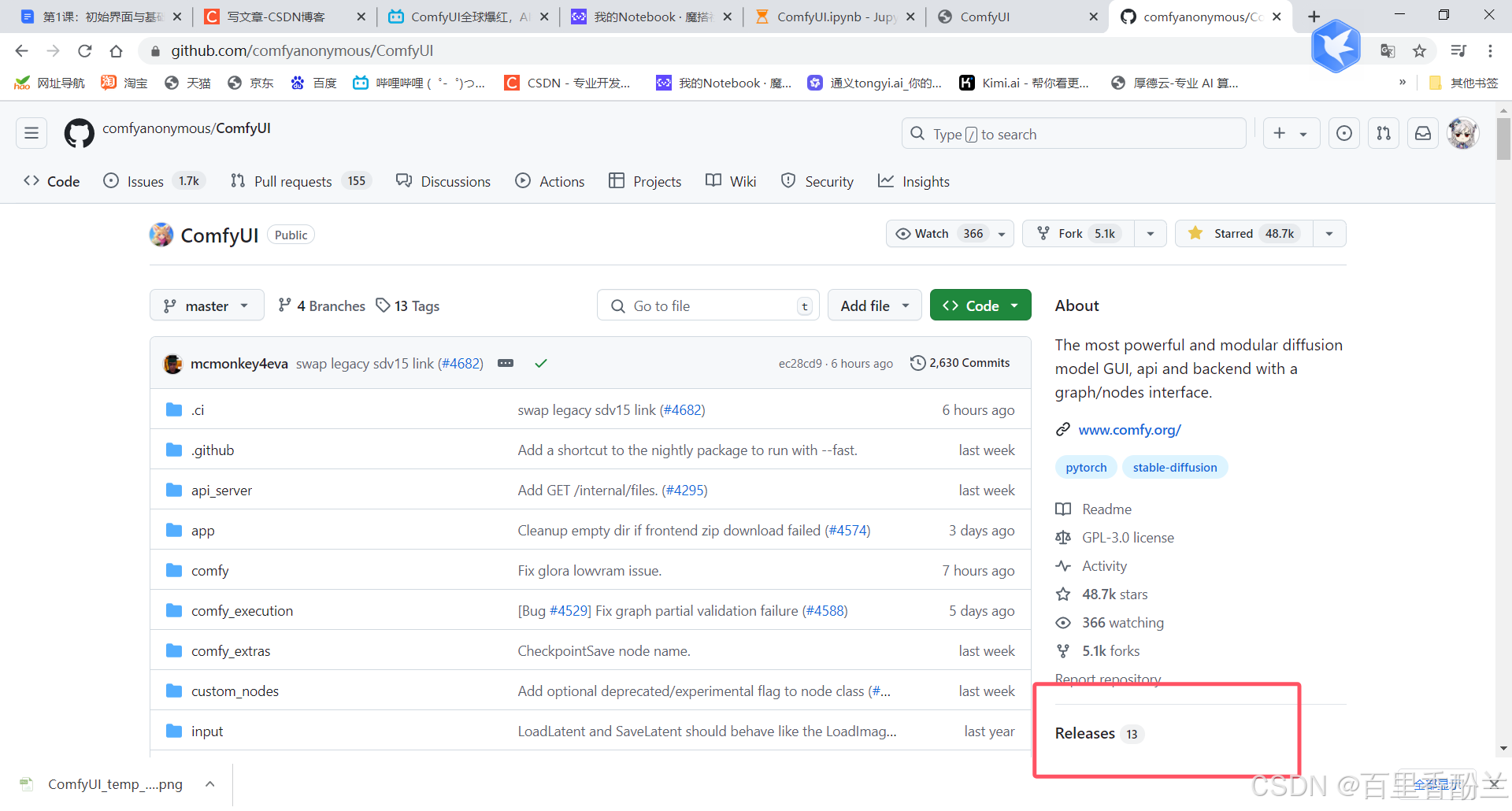Screen dimensions: 1512x811
Task: Open the .ci folder
Action: coord(198,409)
